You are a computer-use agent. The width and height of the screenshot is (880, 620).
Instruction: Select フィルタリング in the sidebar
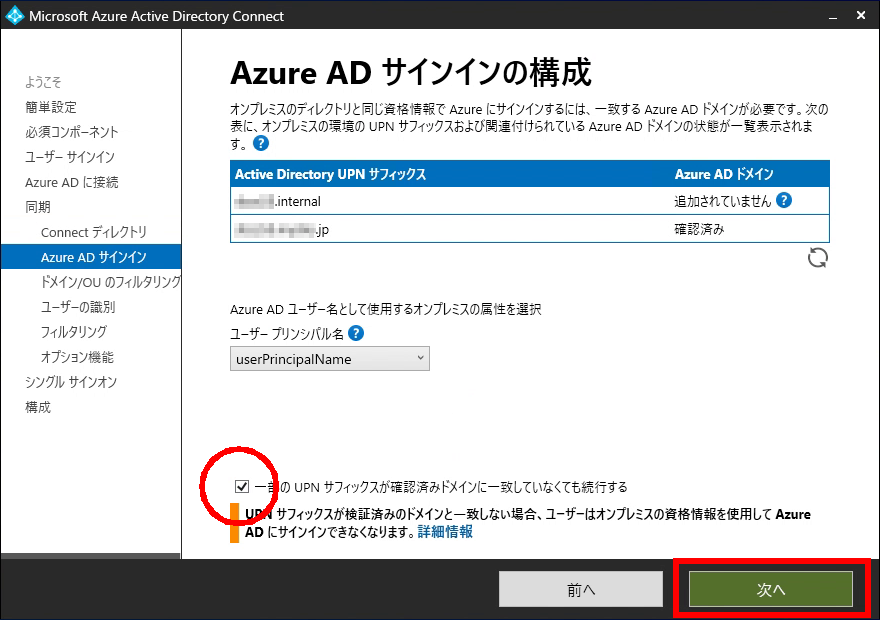pyautogui.click(x=74, y=332)
